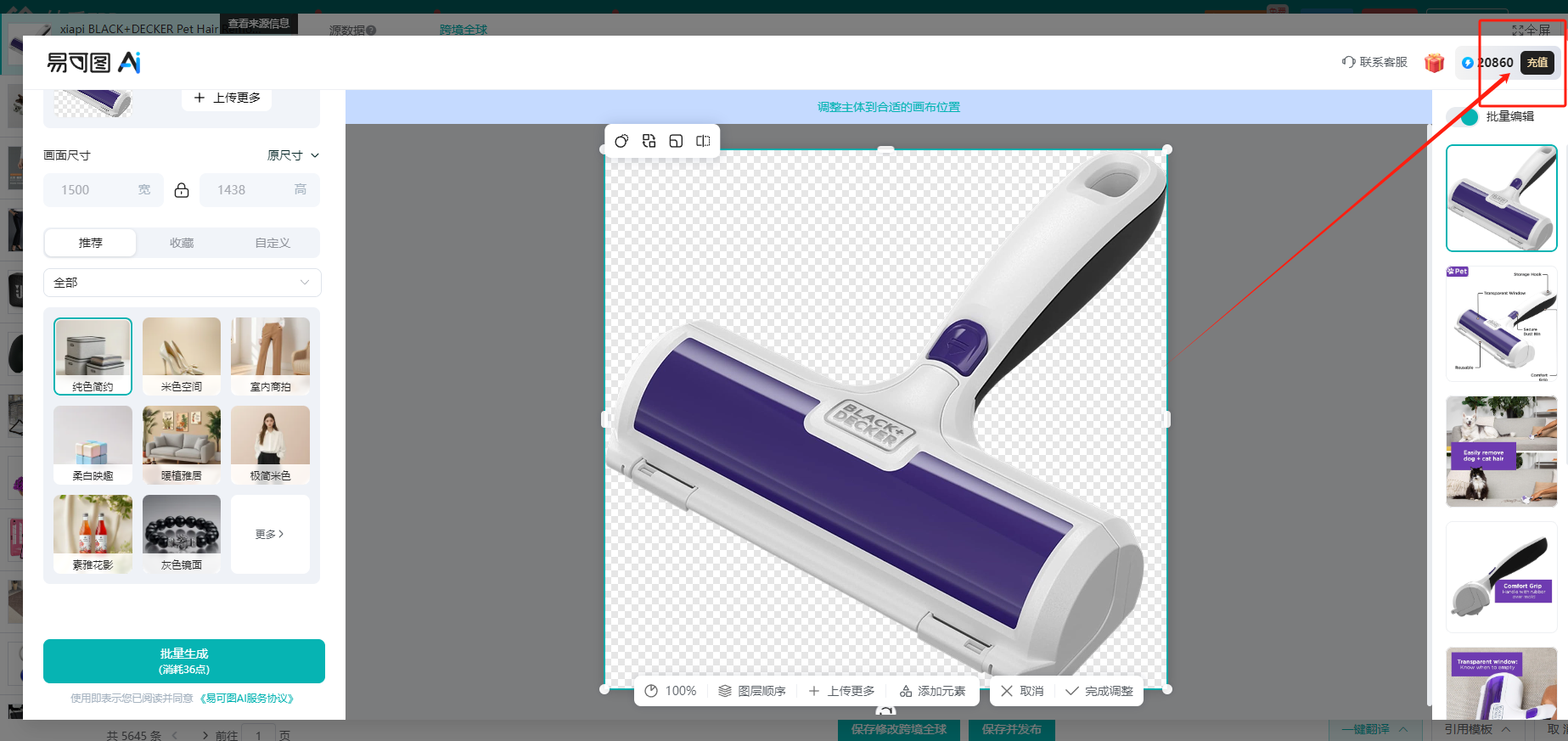Click the replace image icon above canvas
Viewport: 1568px width, 741px height.
pyautogui.click(x=649, y=141)
